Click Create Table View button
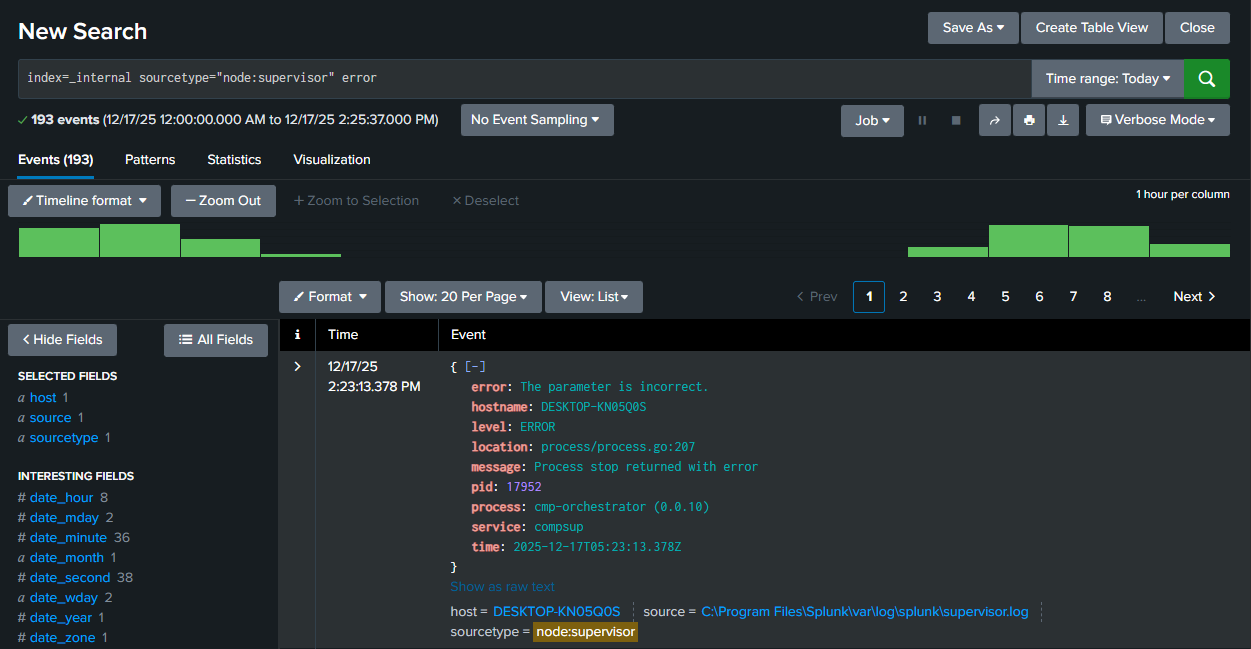 [x=1092, y=28]
